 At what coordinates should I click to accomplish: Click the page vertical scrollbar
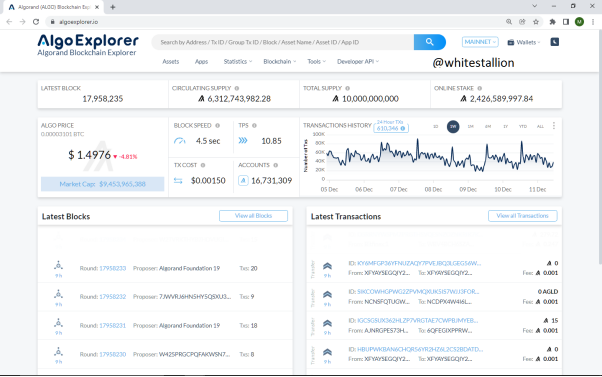tap(600, 147)
